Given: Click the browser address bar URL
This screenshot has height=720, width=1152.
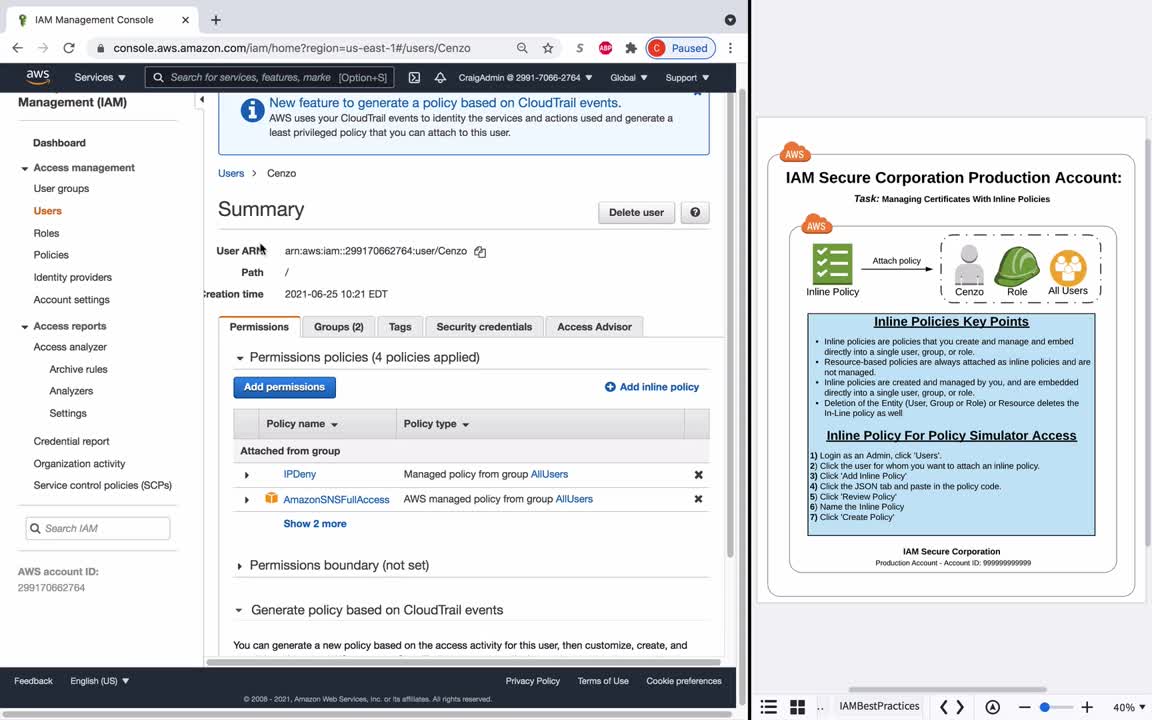Looking at the screenshot, I should point(292,48).
